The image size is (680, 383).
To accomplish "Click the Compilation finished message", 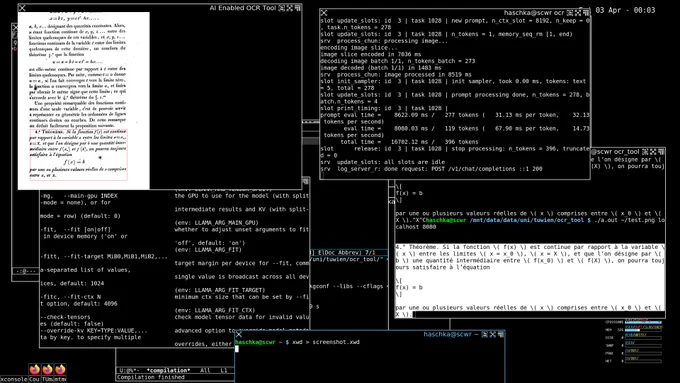I will (x=151, y=377).
